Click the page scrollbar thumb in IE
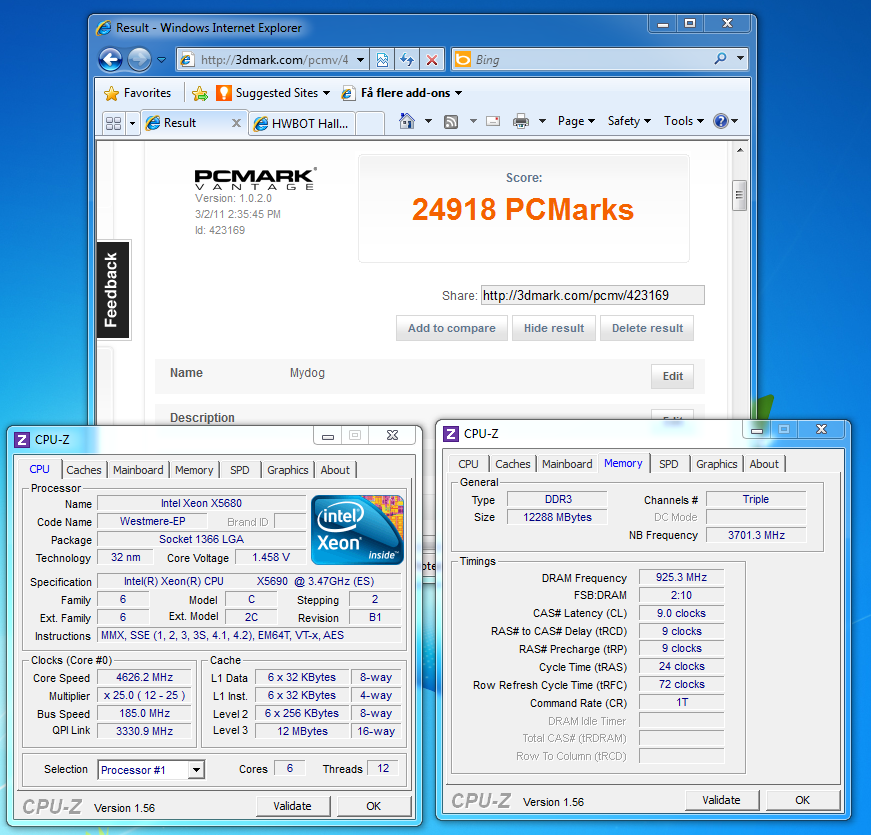 (739, 196)
